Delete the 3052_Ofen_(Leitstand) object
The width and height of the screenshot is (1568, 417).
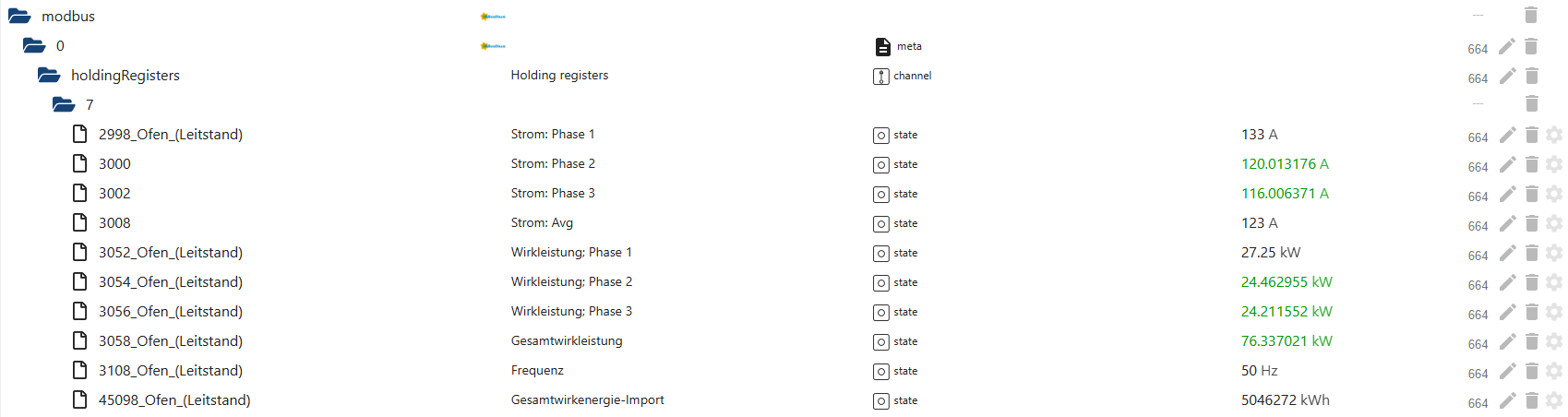pyautogui.click(x=1531, y=253)
